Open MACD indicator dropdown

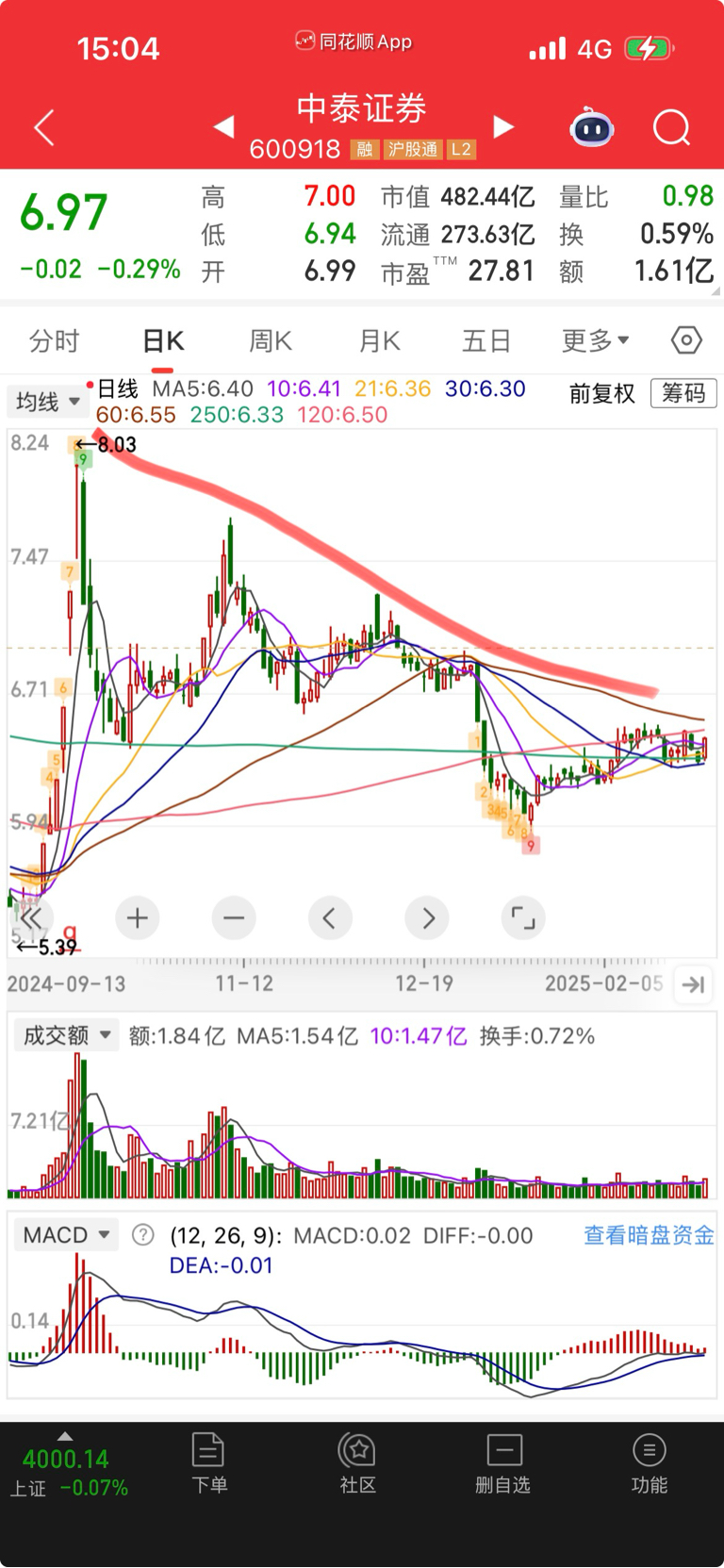[65, 1235]
